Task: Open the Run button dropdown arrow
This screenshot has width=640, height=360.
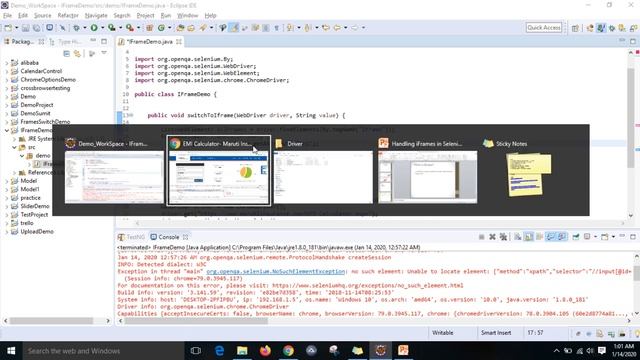Action: tap(102, 28)
